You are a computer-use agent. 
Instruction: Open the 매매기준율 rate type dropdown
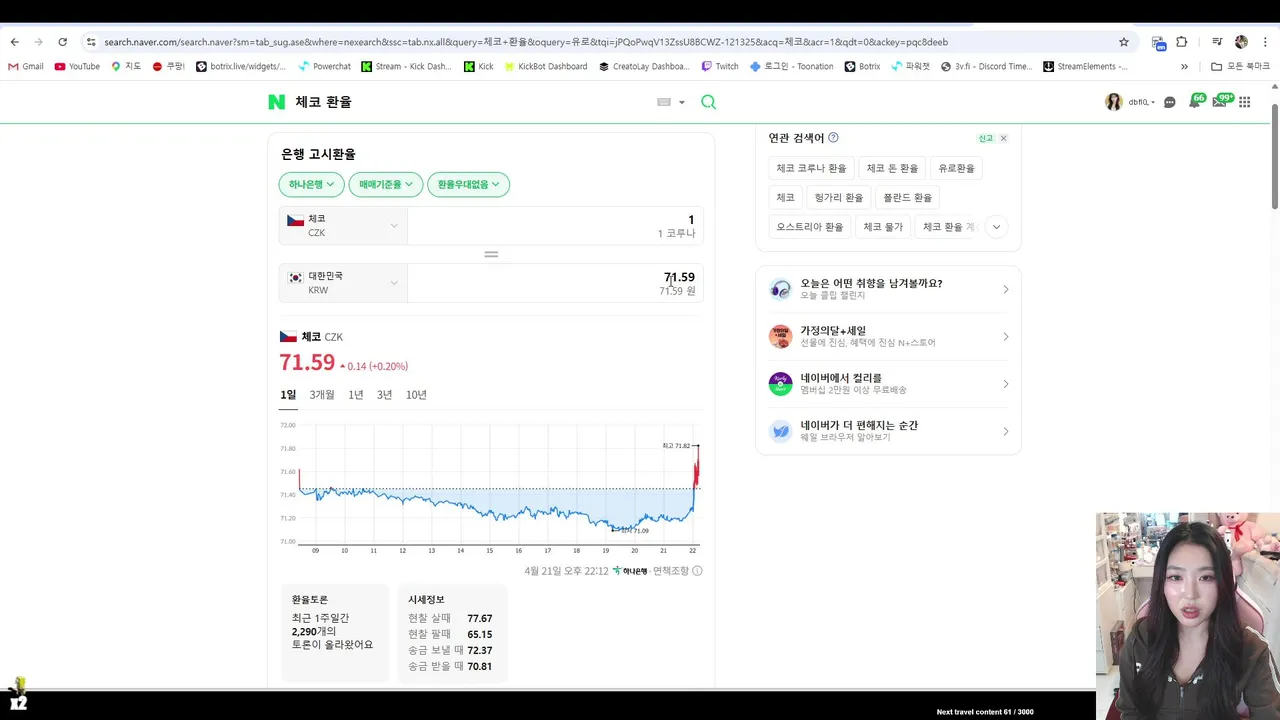point(386,184)
